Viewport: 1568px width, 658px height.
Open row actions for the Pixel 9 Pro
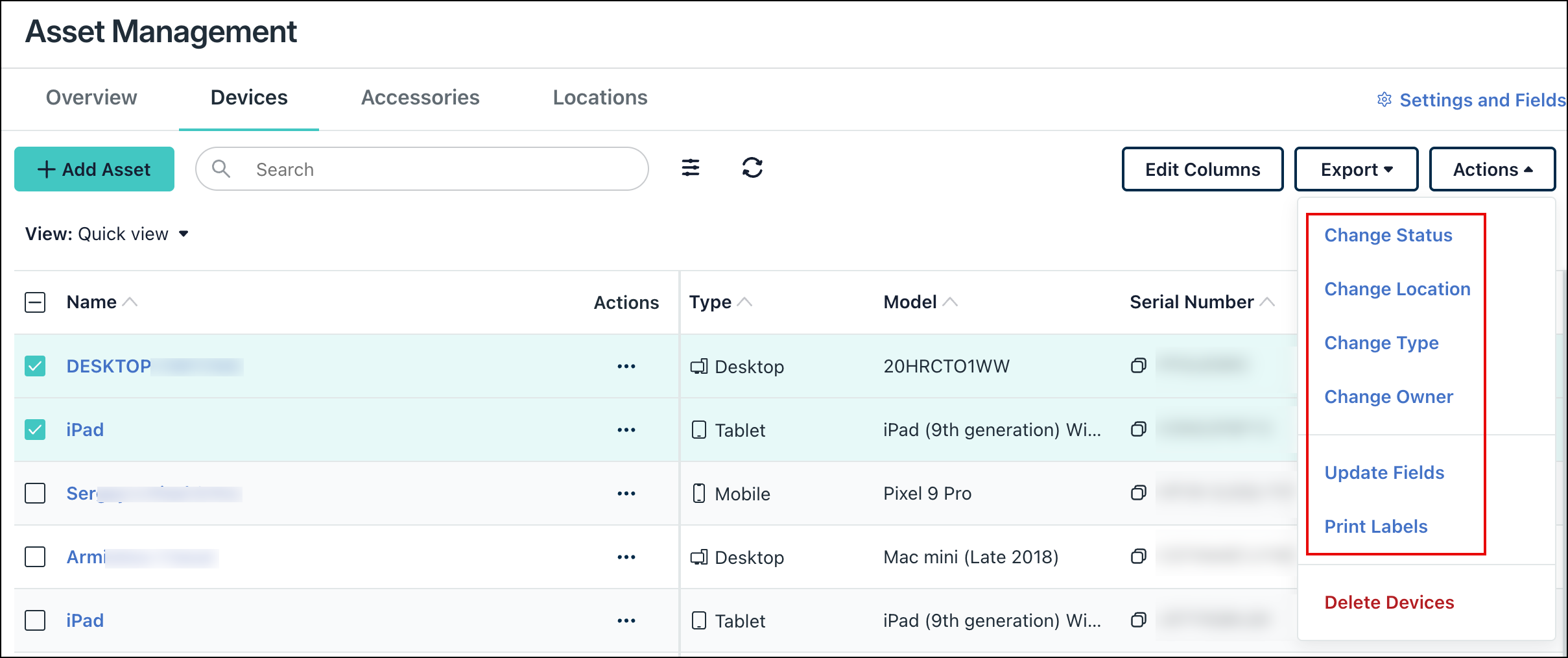pyautogui.click(x=626, y=493)
